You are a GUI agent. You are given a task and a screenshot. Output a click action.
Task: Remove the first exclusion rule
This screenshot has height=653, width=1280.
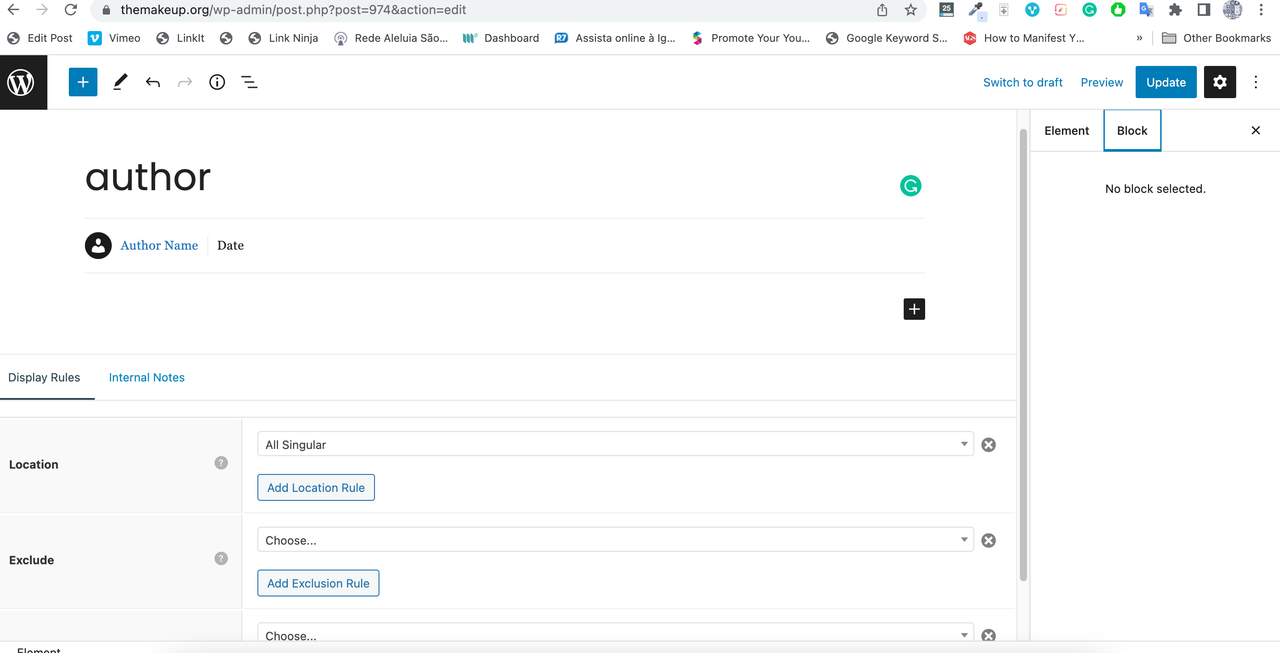[988, 540]
